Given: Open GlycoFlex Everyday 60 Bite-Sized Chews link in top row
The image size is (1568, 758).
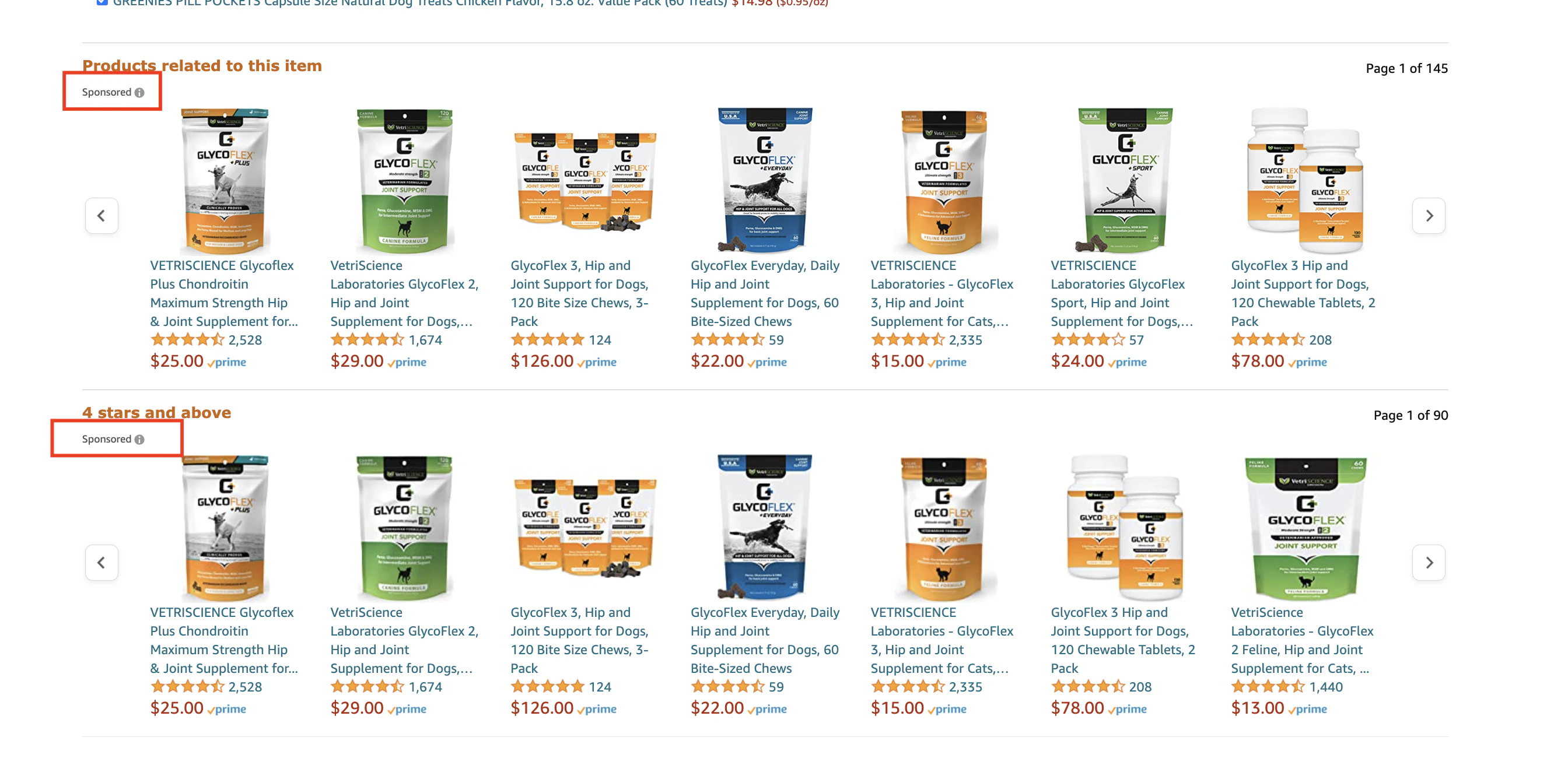Looking at the screenshot, I should pos(765,293).
